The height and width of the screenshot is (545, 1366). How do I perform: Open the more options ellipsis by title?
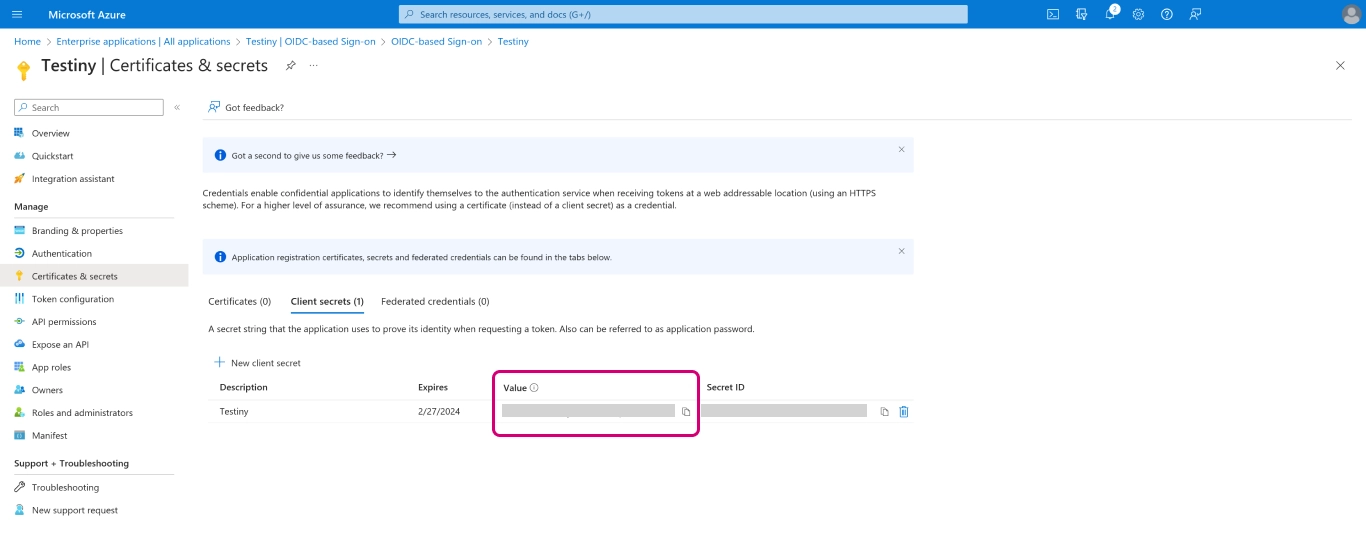click(x=314, y=65)
